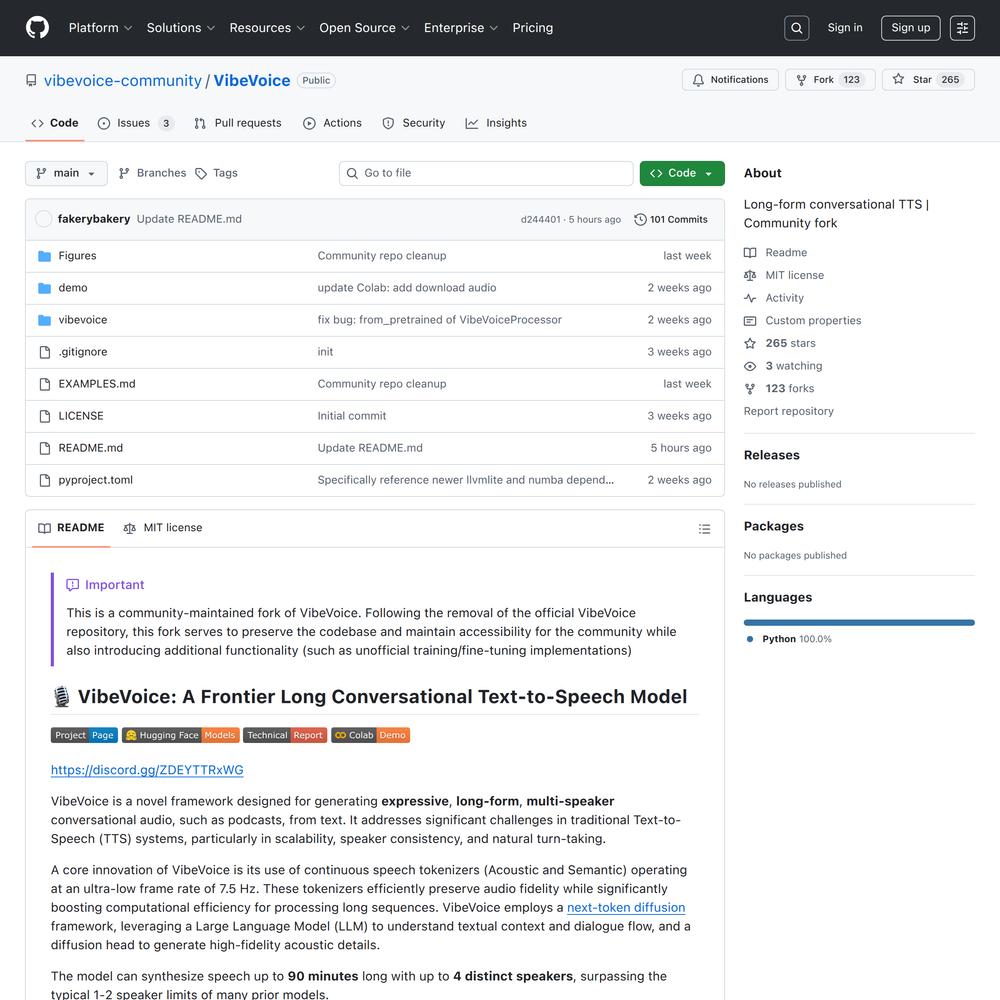This screenshot has height=1000, width=1000.
Task: Open the main branch dropdown
Action: click(x=66, y=173)
